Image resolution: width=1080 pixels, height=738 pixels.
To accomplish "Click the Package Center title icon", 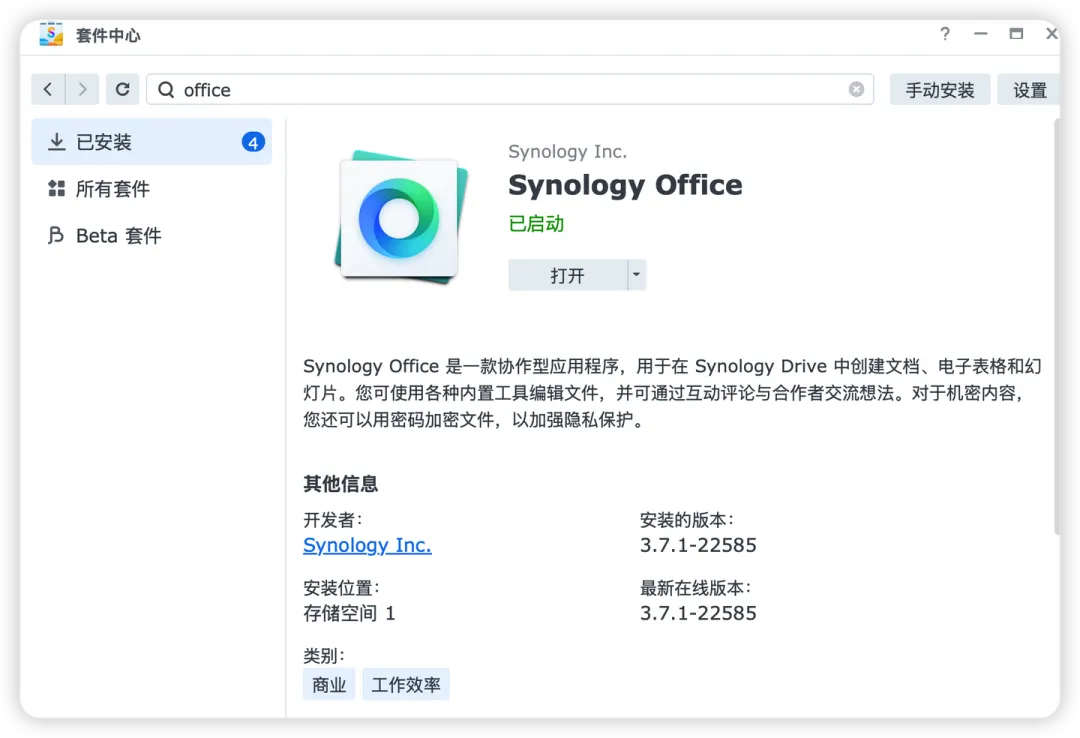I will 51,34.
